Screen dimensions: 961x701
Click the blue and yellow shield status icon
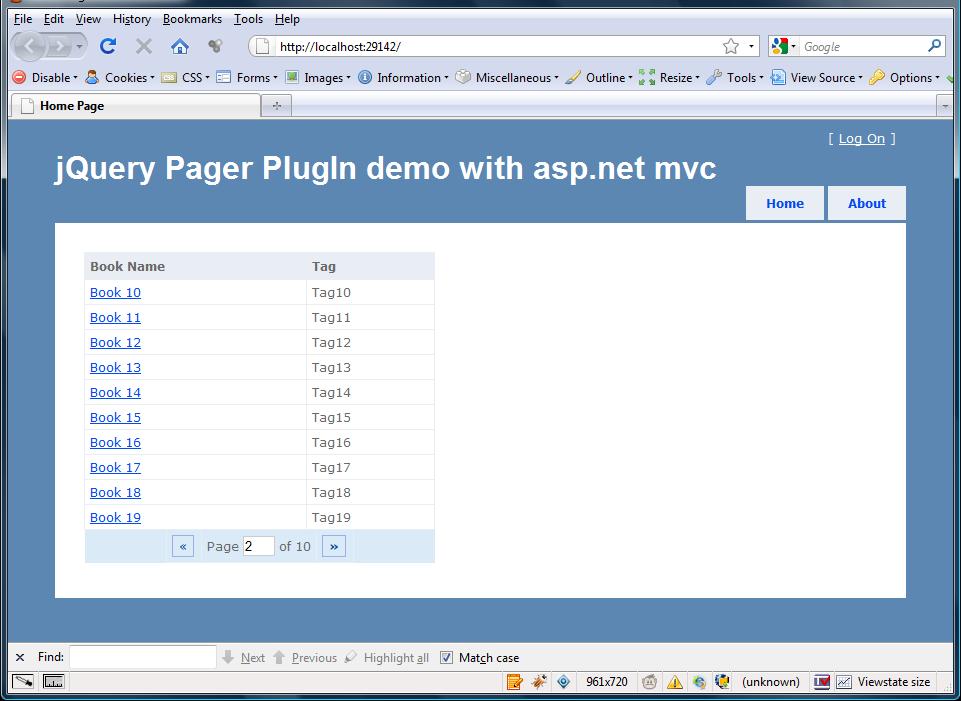723,681
